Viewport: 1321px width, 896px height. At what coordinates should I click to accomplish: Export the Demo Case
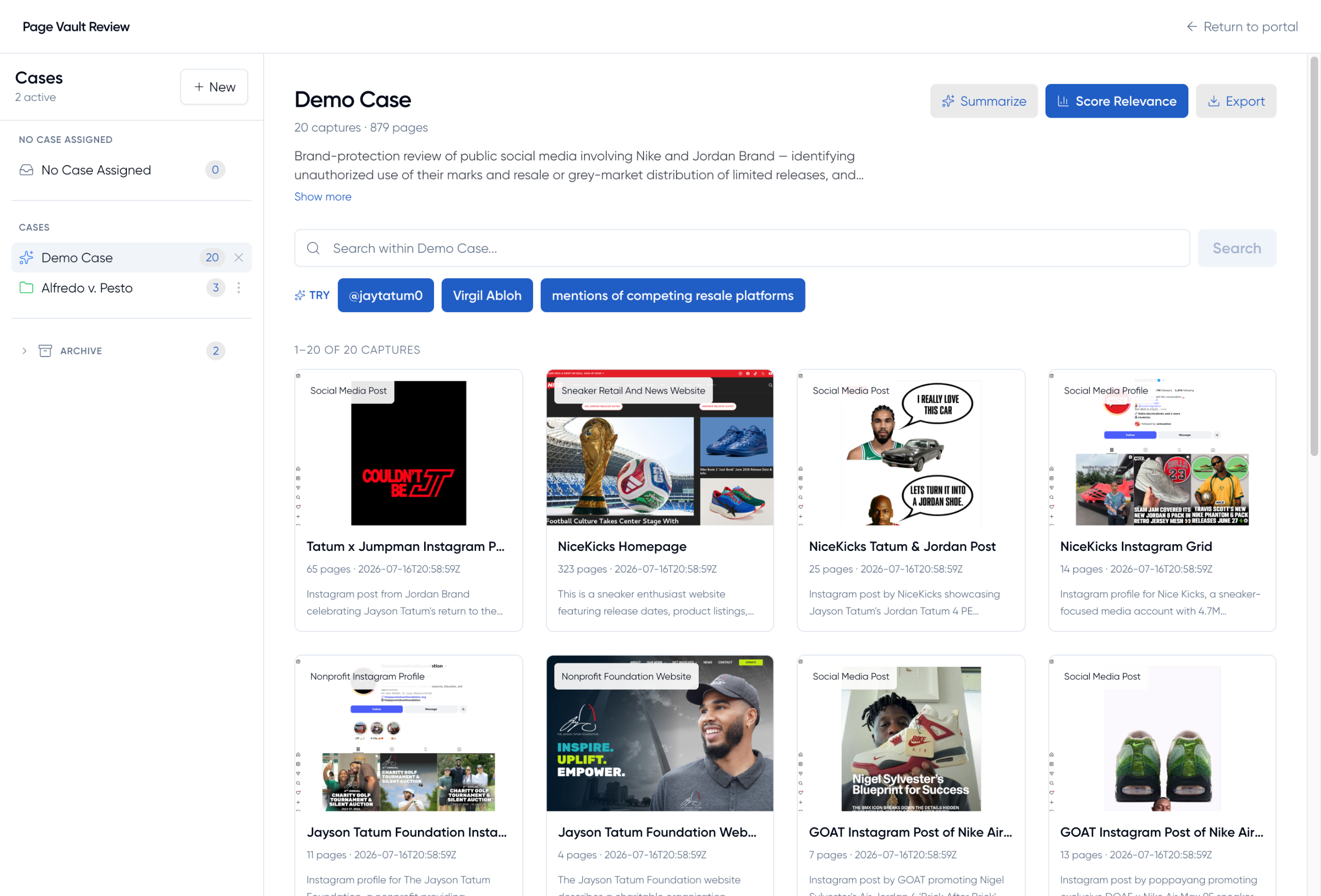coord(1236,101)
